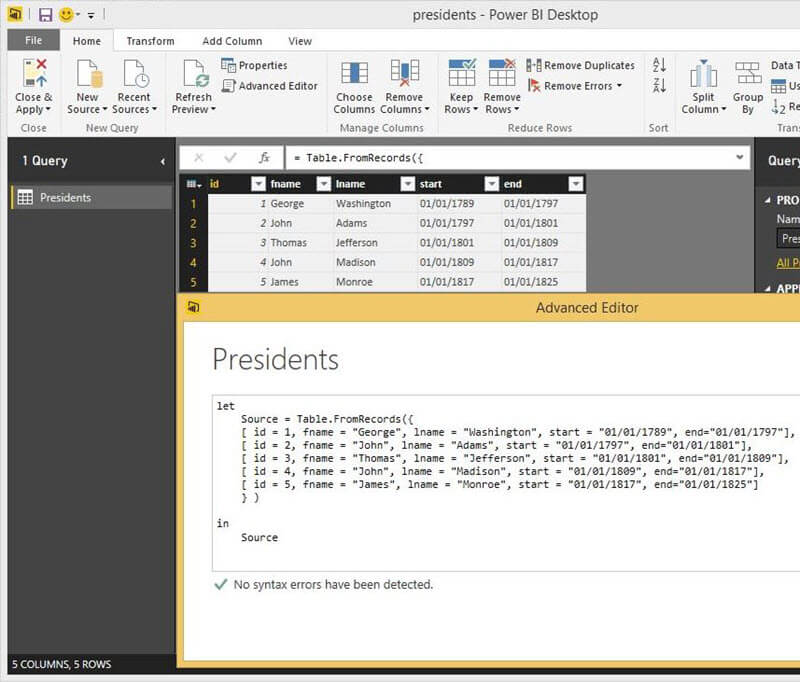Open quick access toolbar customize arrow
800x682 pixels.
(91, 16)
